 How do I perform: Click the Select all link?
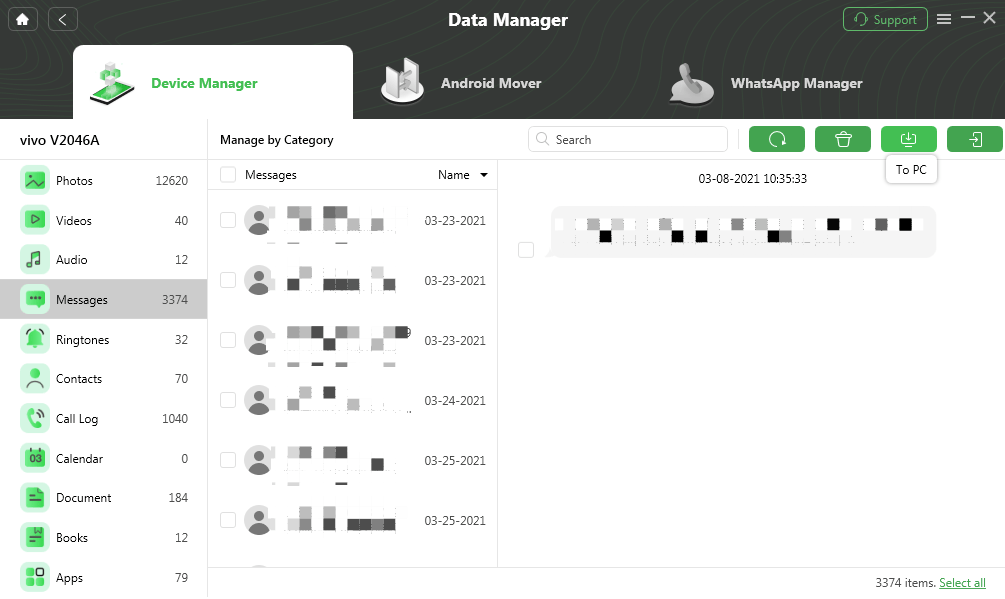(x=962, y=583)
